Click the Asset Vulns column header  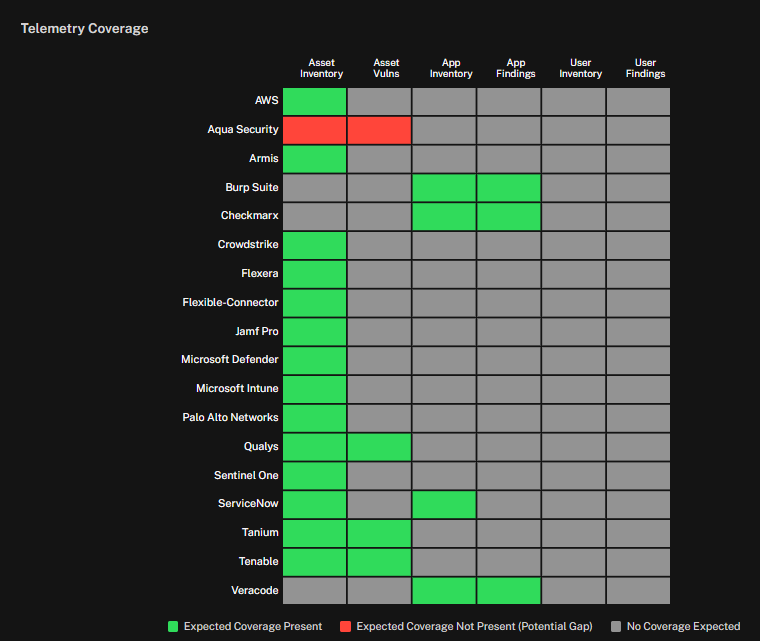pos(386,68)
